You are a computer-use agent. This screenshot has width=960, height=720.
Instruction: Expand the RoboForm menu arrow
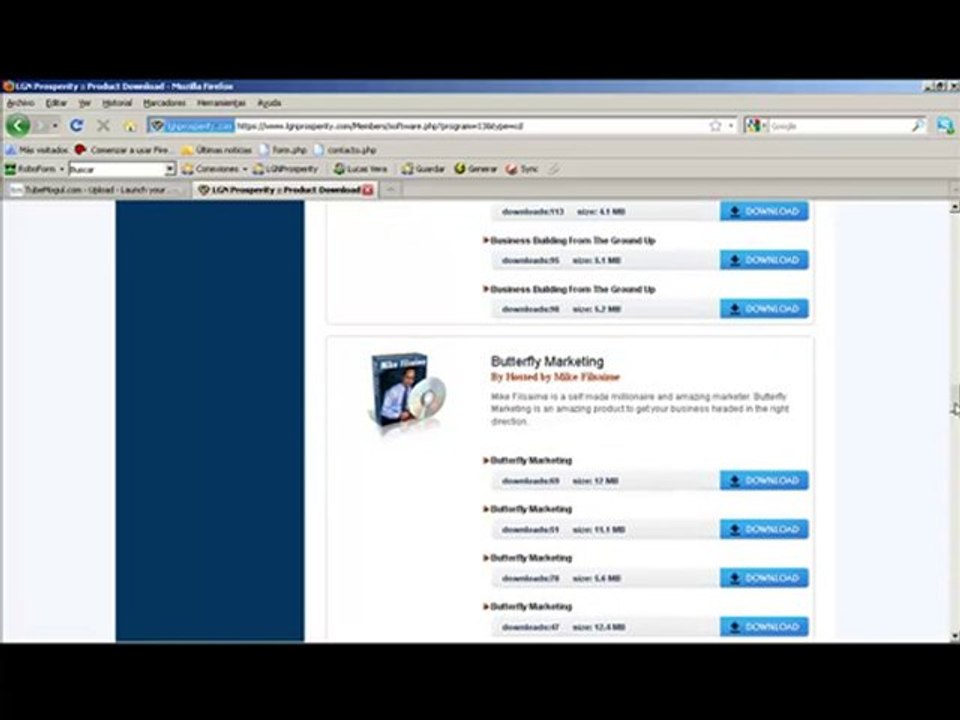point(62,169)
